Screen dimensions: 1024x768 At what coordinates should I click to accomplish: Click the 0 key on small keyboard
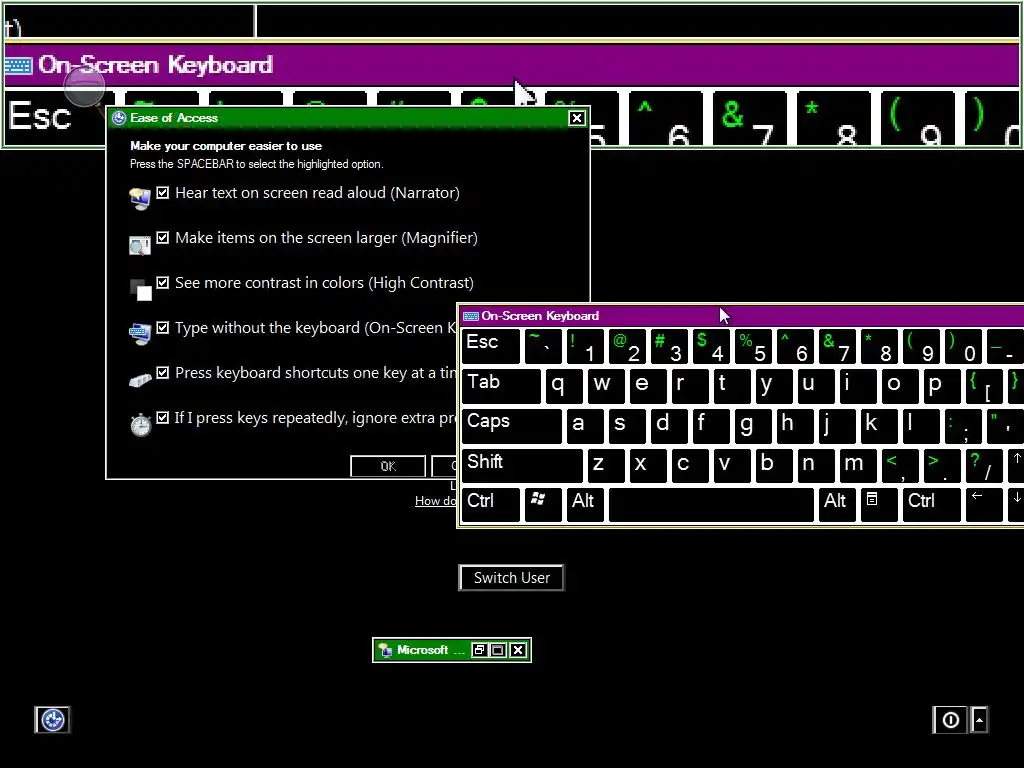tap(963, 346)
